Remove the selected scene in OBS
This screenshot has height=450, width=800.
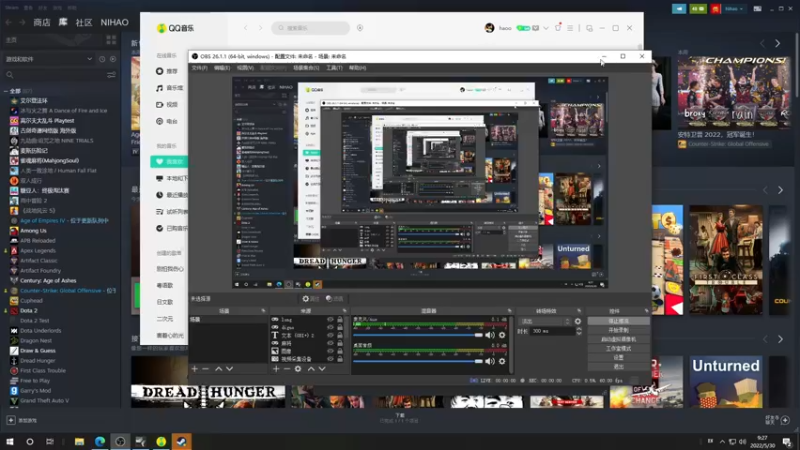(x=206, y=369)
